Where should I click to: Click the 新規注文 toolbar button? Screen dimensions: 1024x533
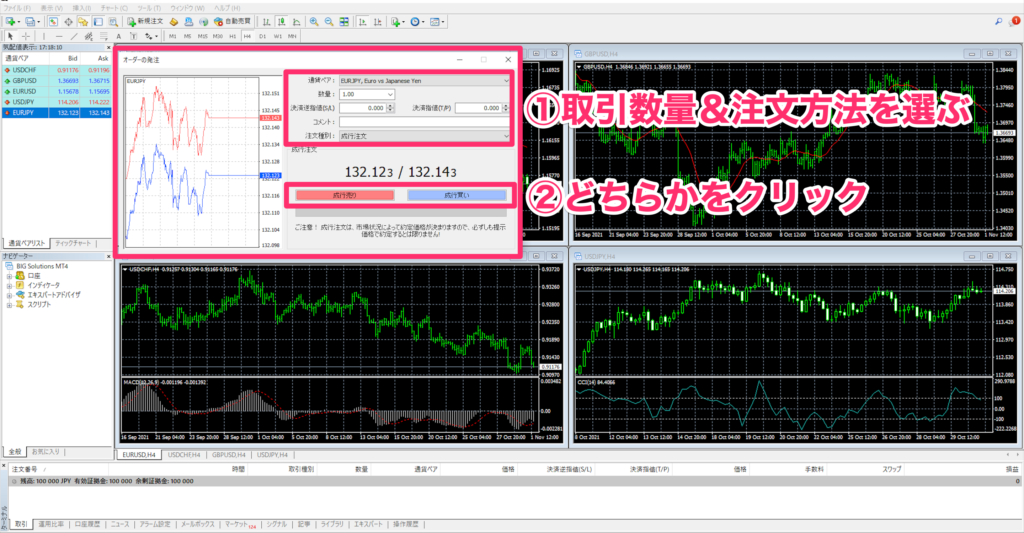(144, 22)
